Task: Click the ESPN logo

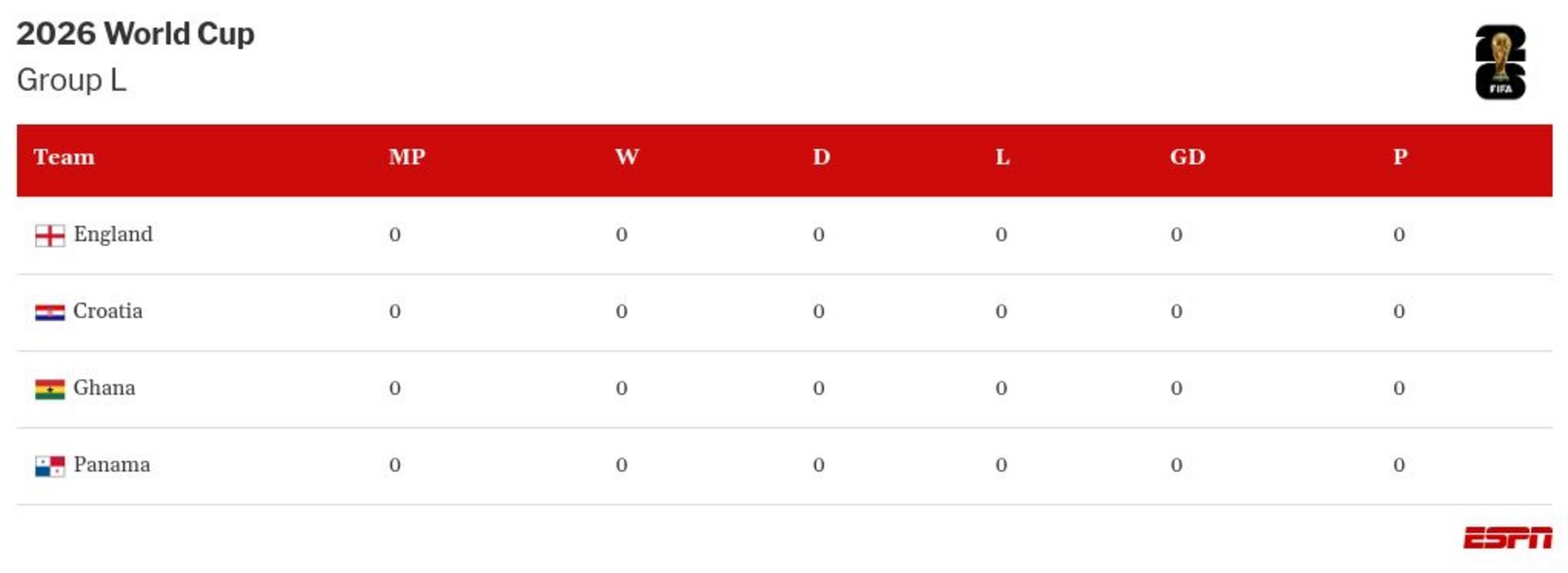Action: 1507,538
